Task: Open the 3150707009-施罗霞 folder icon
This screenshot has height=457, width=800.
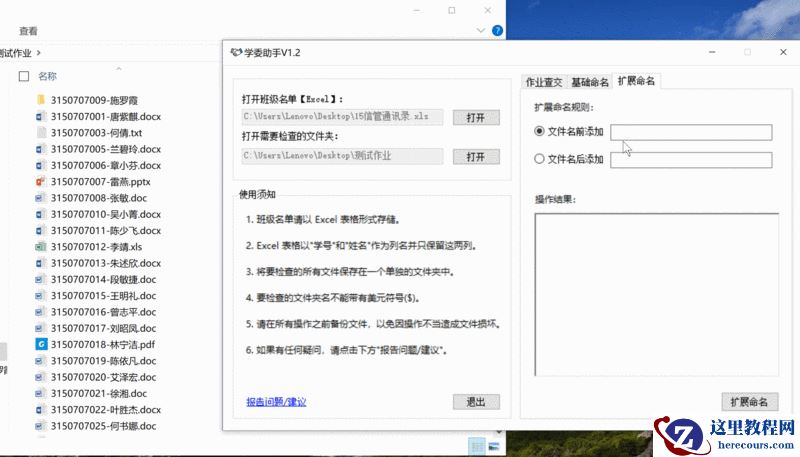Action: (x=41, y=100)
